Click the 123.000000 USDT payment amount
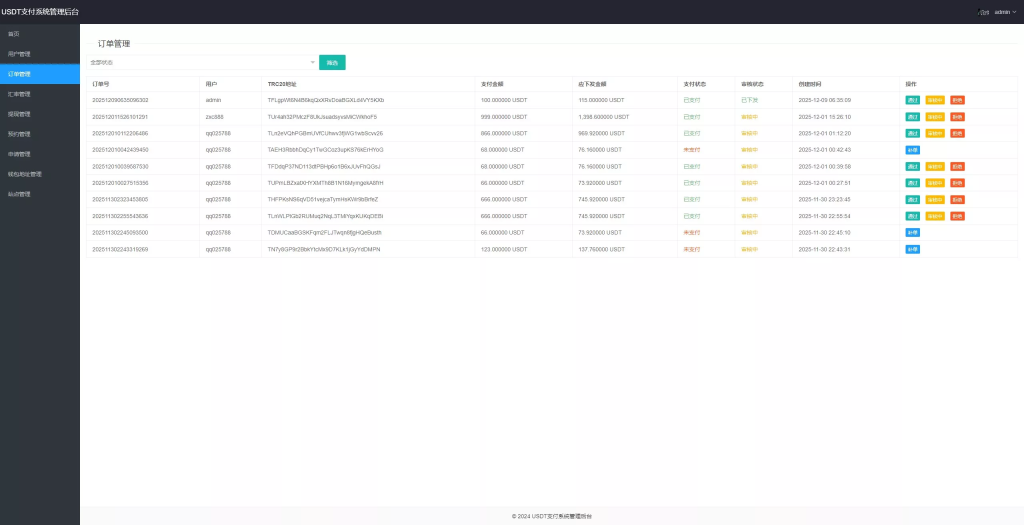Image resolution: width=1024 pixels, height=525 pixels. click(x=504, y=249)
